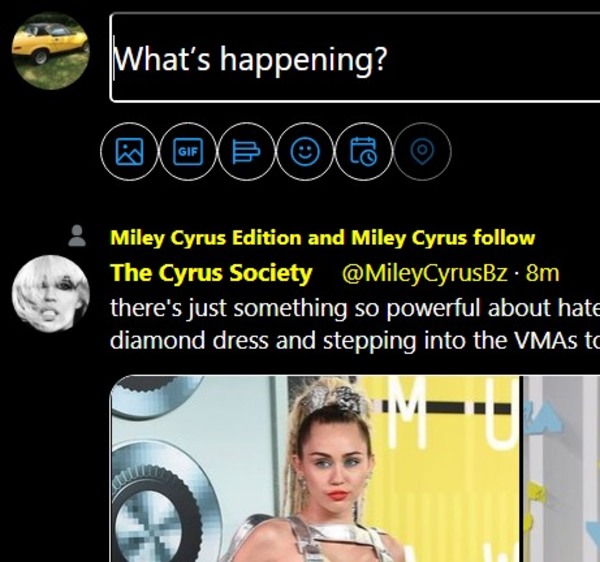This screenshot has width=600, height=562.
Task: Open the emoji picker
Action: (304, 152)
